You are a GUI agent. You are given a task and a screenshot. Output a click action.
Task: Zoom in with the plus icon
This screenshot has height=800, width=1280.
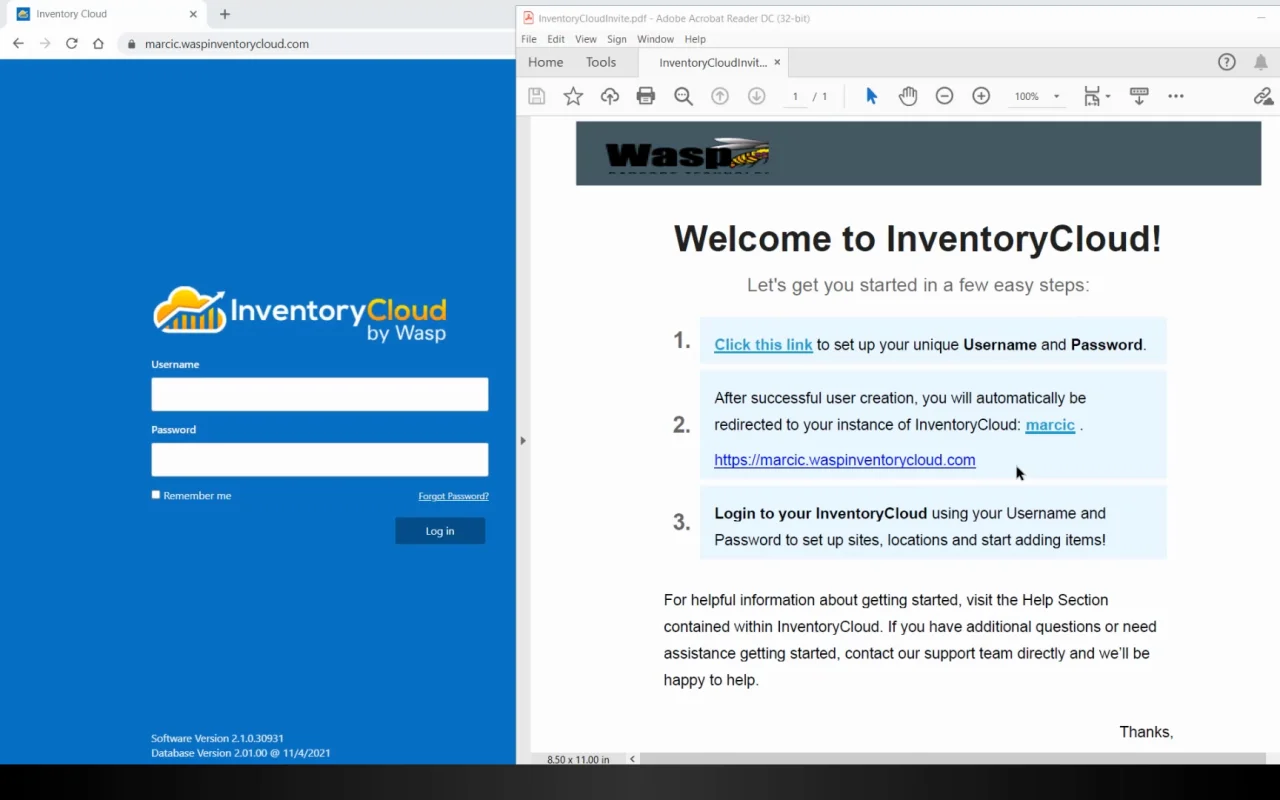tap(981, 96)
